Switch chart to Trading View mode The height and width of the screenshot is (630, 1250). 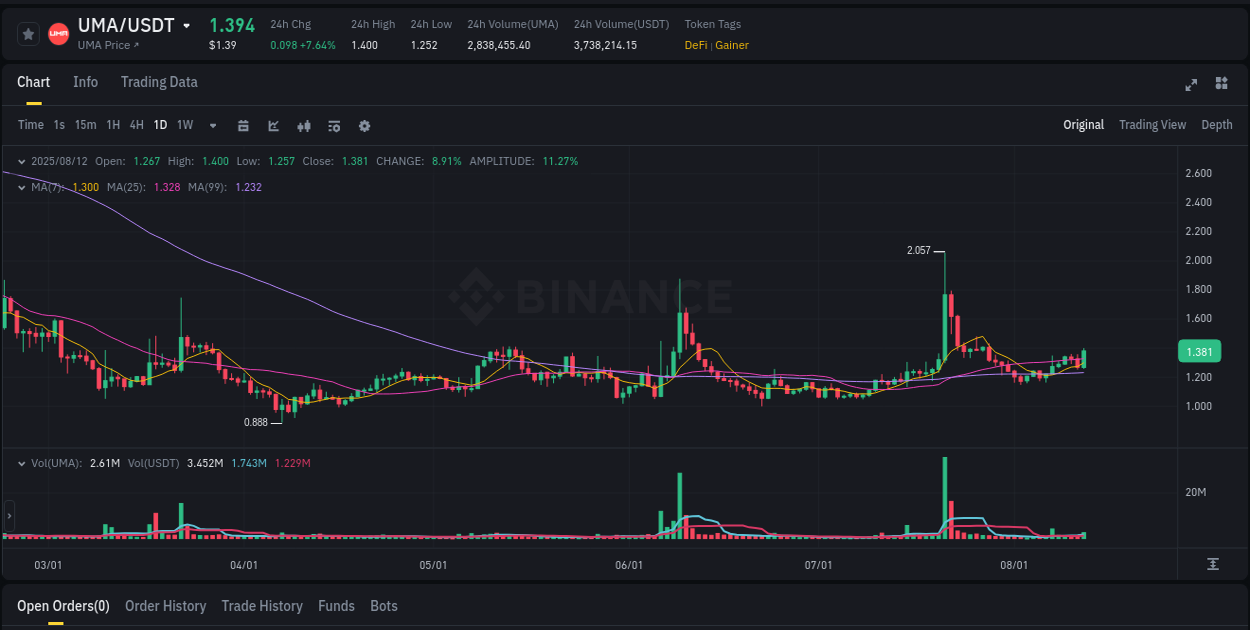pos(1152,125)
